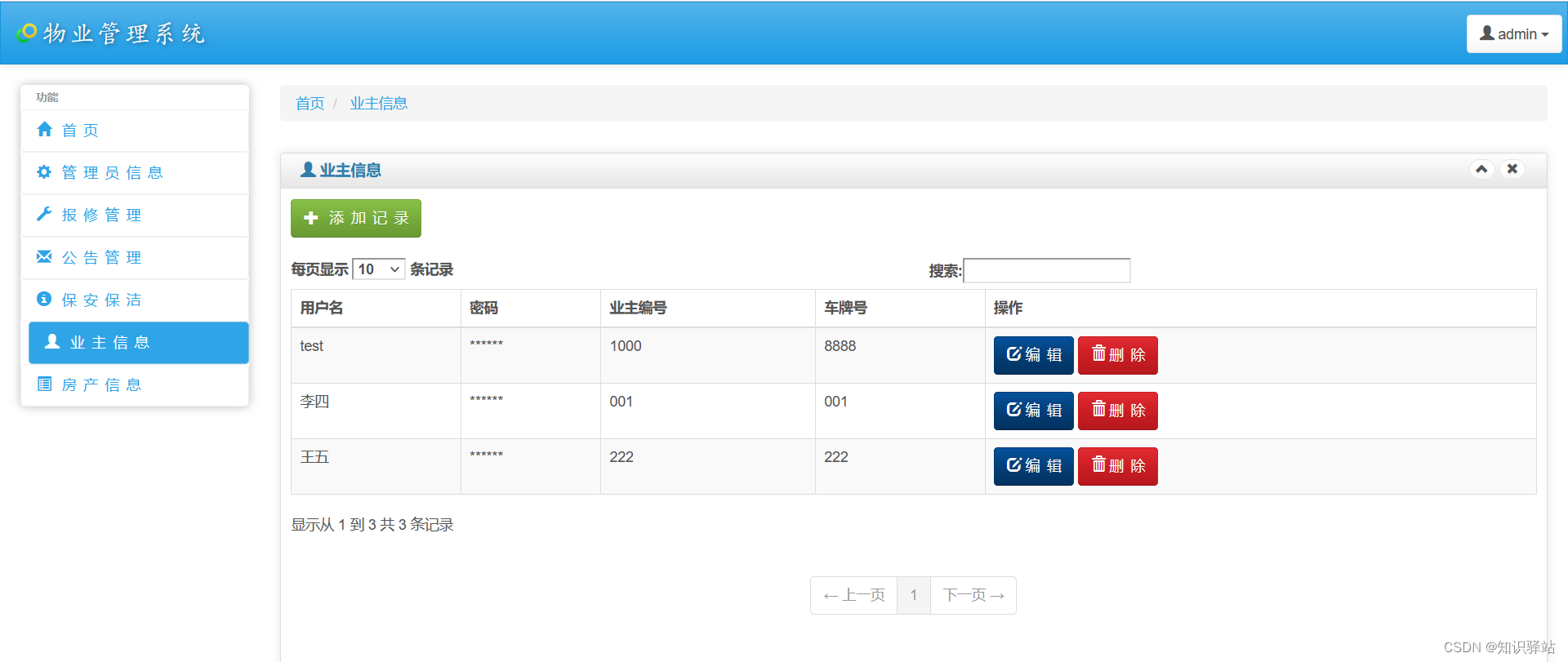The height and width of the screenshot is (662, 1568).
Task: Open the records-per-page dropdown
Action: 379,269
